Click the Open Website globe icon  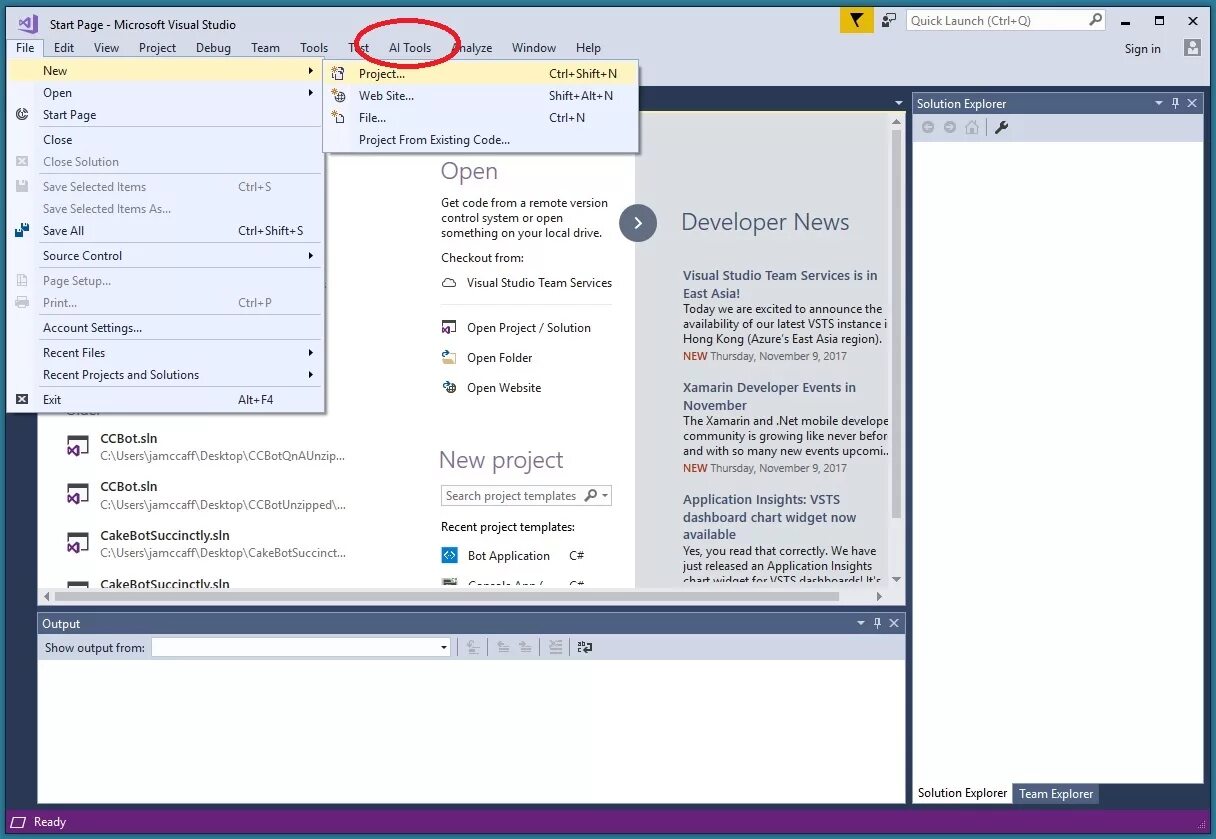(x=449, y=387)
